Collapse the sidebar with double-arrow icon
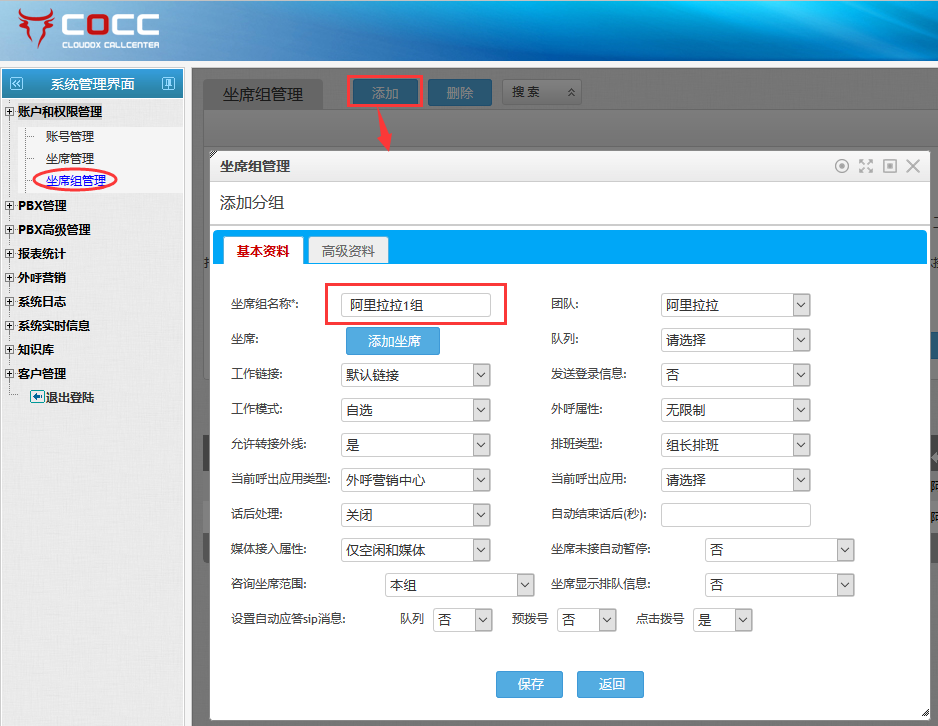The width and height of the screenshot is (938, 726). pos(16,84)
